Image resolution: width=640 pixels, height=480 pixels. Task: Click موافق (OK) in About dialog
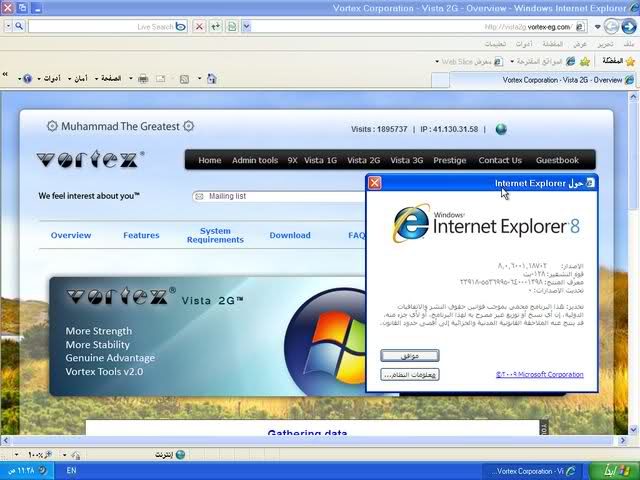tap(410, 356)
